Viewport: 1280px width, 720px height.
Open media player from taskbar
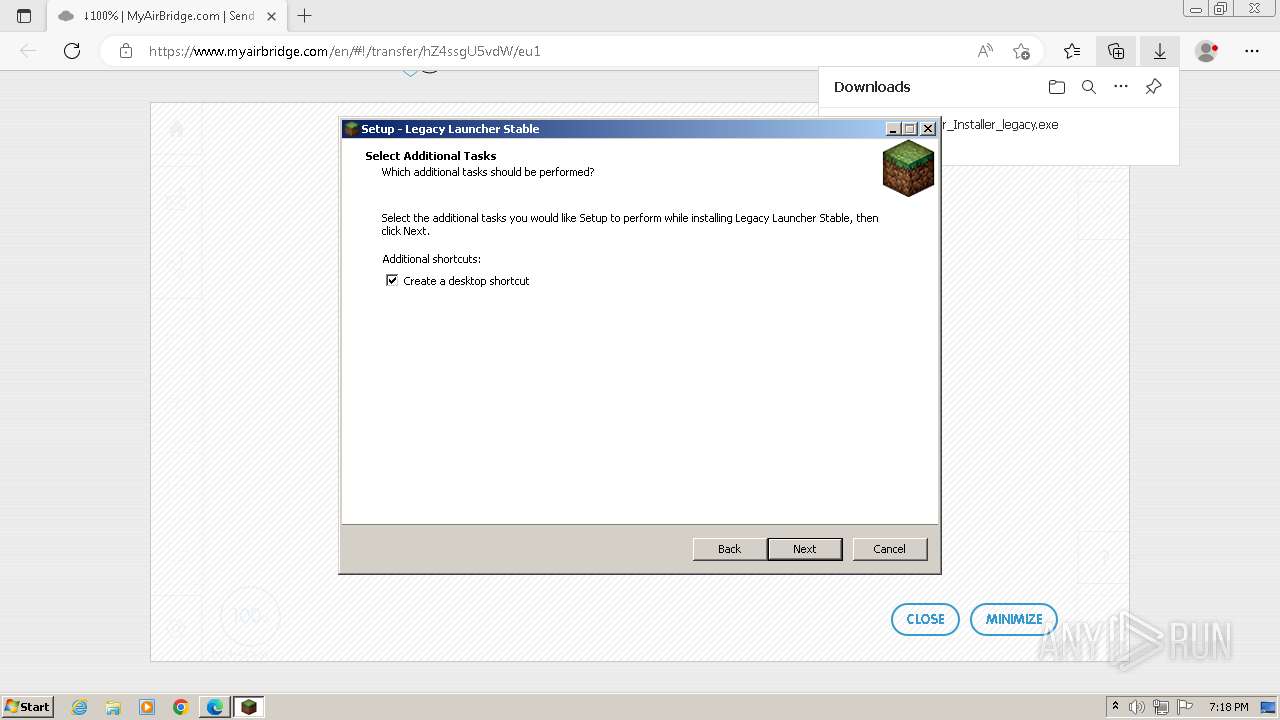(147, 707)
